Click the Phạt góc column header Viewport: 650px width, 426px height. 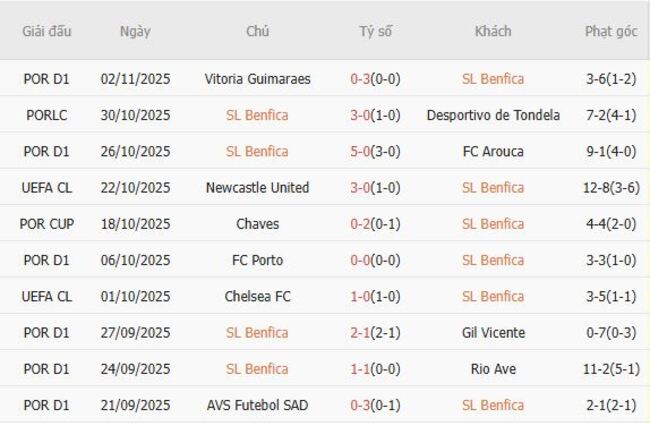pyautogui.click(x=611, y=31)
